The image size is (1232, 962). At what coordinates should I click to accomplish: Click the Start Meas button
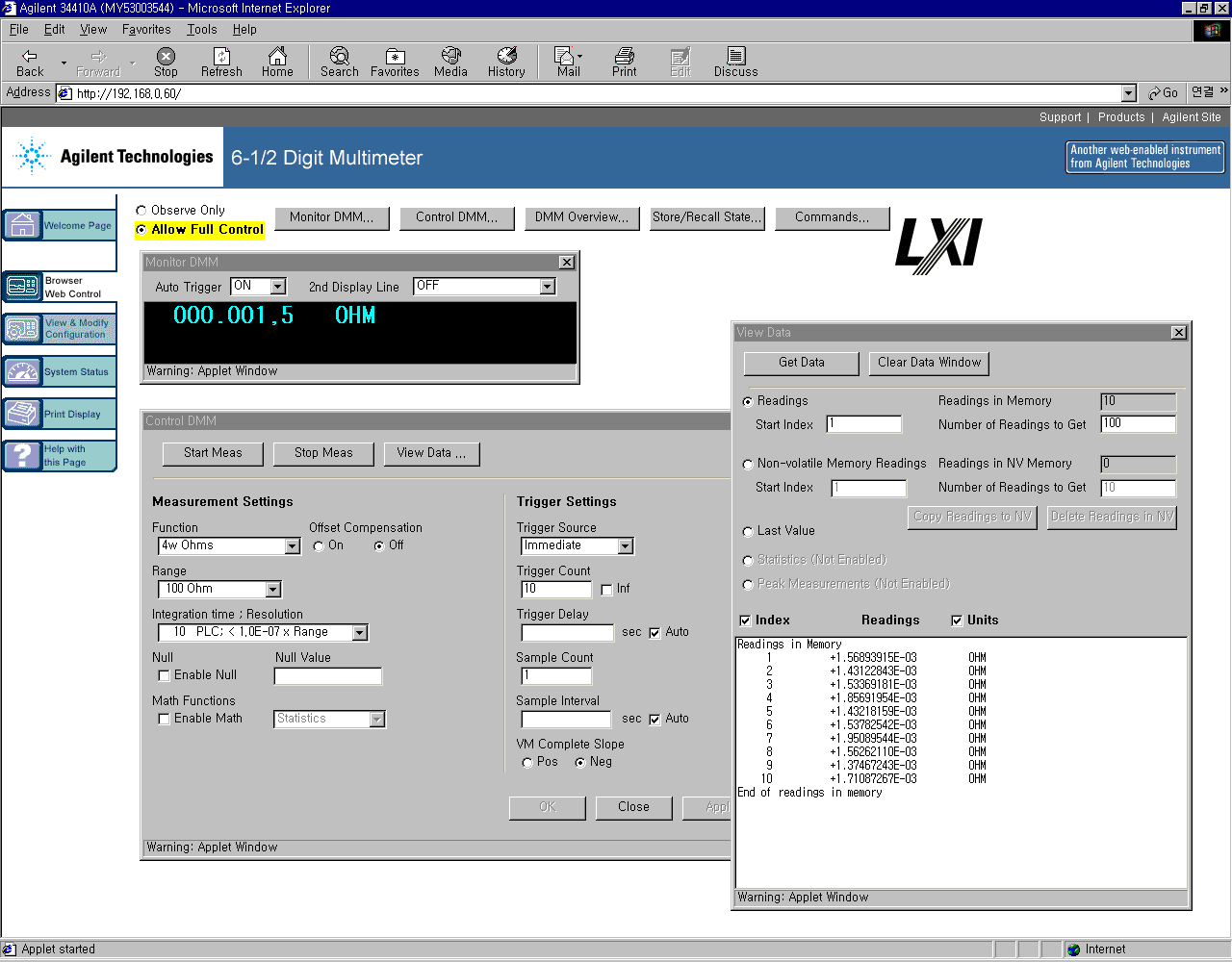pos(213,453)
